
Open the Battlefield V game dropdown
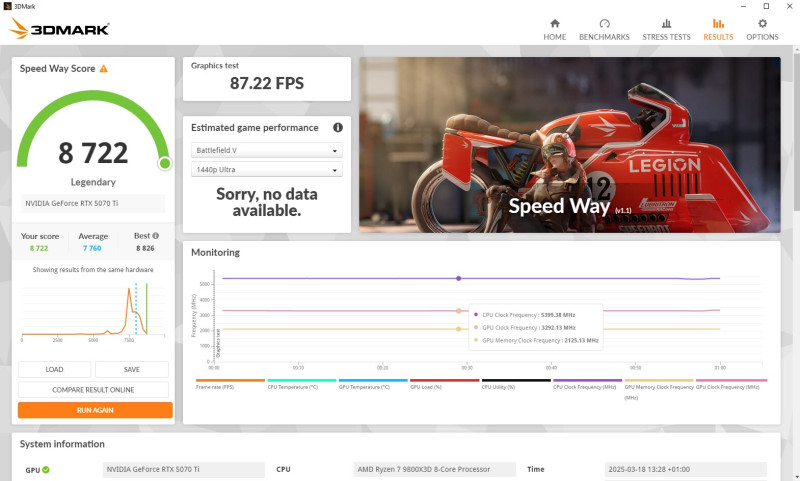(x=266, y=150)
